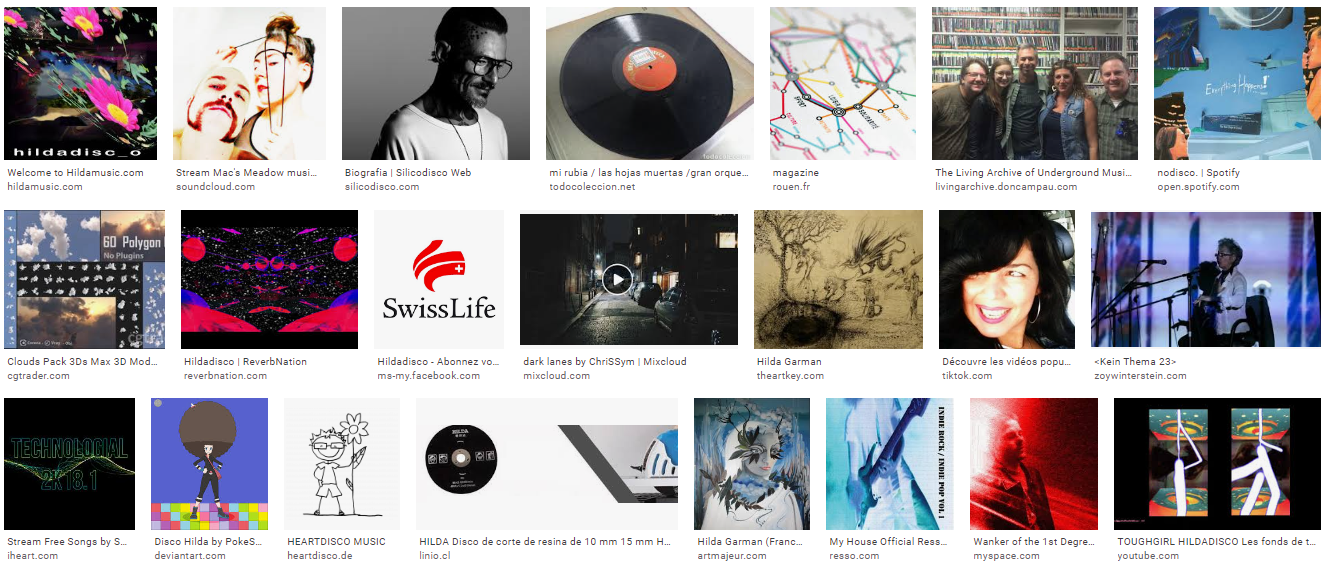The height and width of the screenshot is (562, 1327).
Task: Click the livingarchive.doncampau.com source link
Action: [x=1006, y=187]
